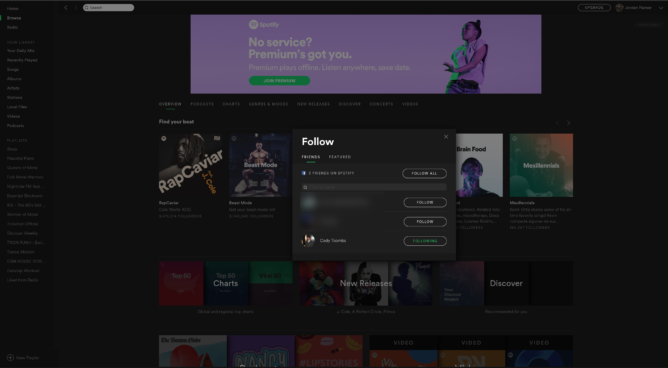Image resolution: width=668 pixels, height=368 pixels.
Task: Click the New Playlist plus icon
Action: (10, 358)
